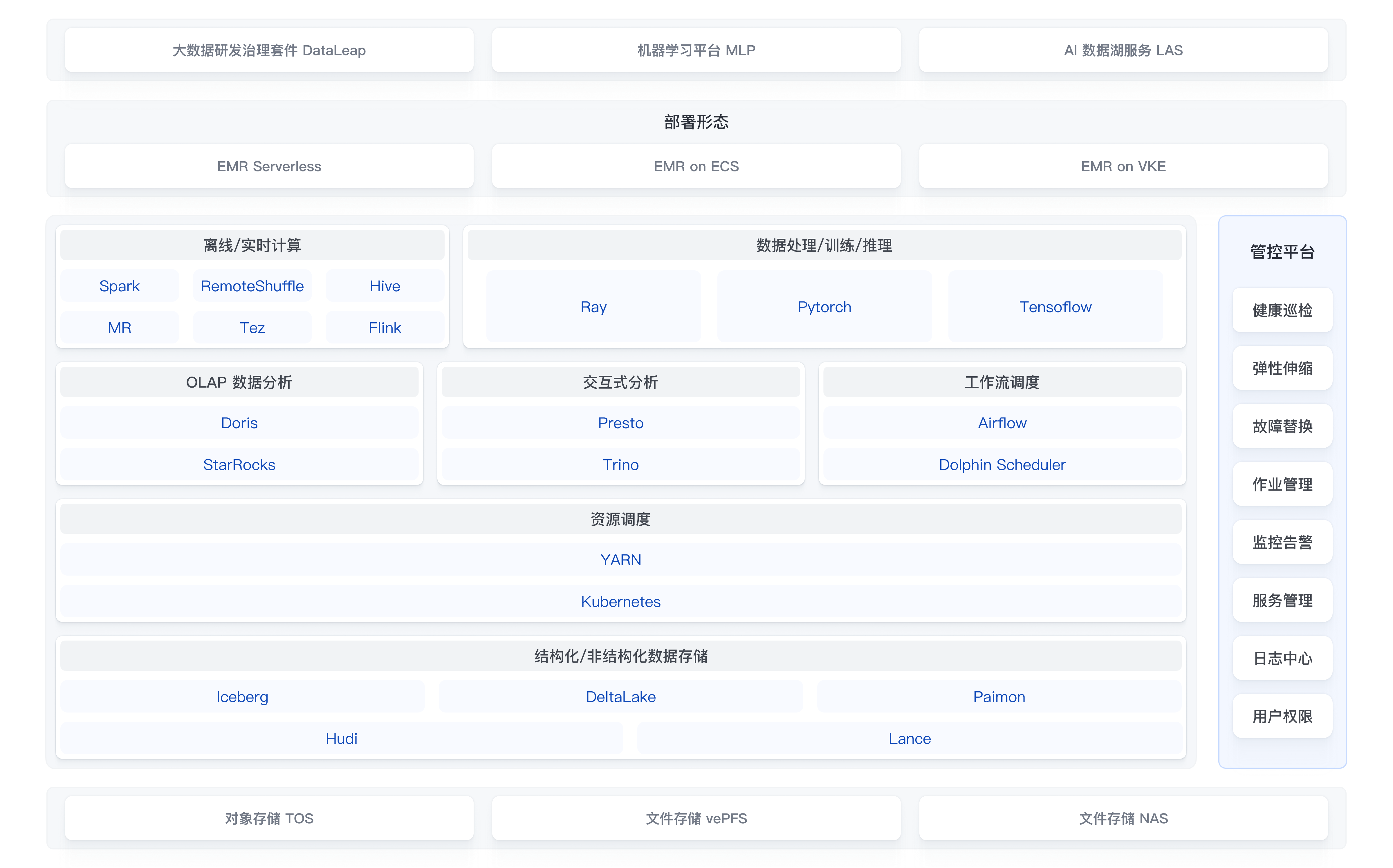Select EMR on VKE deployment mode
This screenshot has width=1393, height=868.
tap(1123, 167)
